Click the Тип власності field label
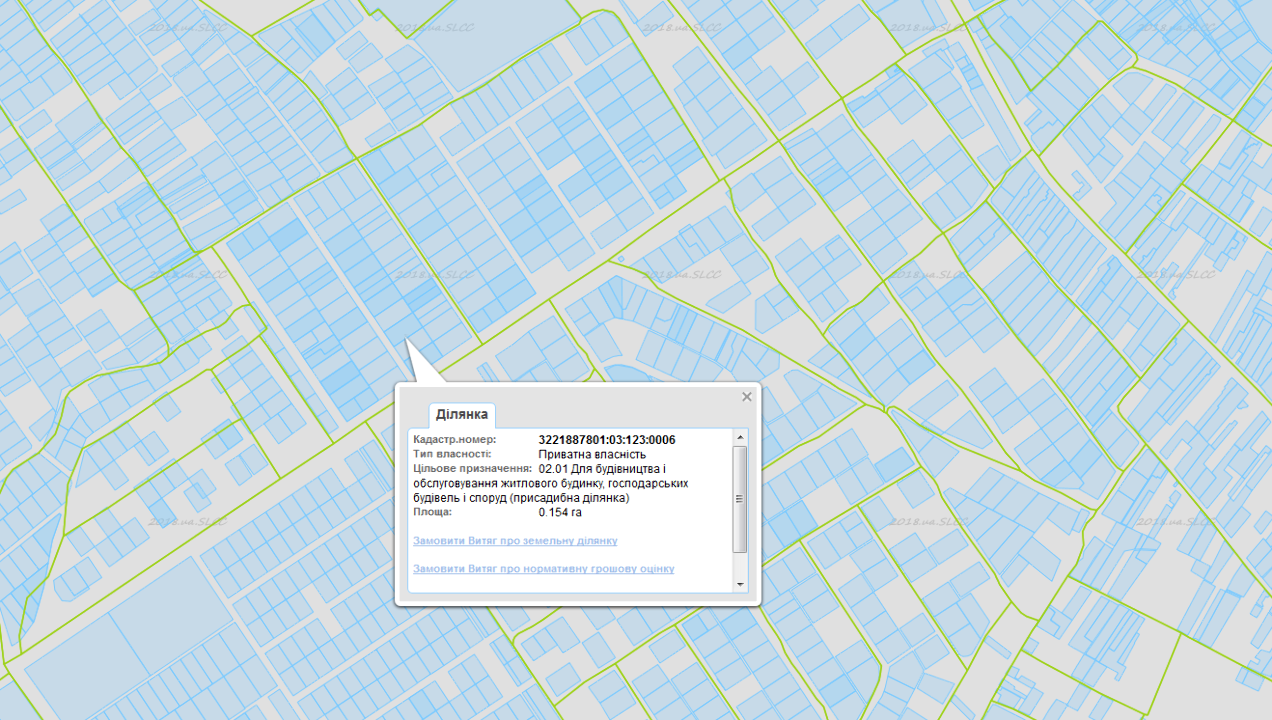Viewport: 1272px width, 720px height. (452, 454)
